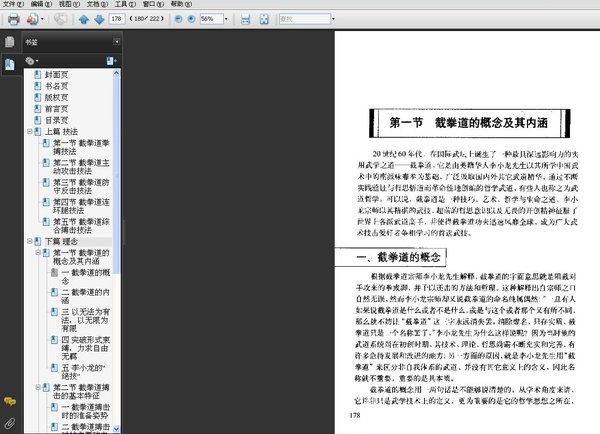
Task: Select the 第一节 截拳道的概念及其内涵 bookmark
Action: pyautogui.click(x=81, y=257)
